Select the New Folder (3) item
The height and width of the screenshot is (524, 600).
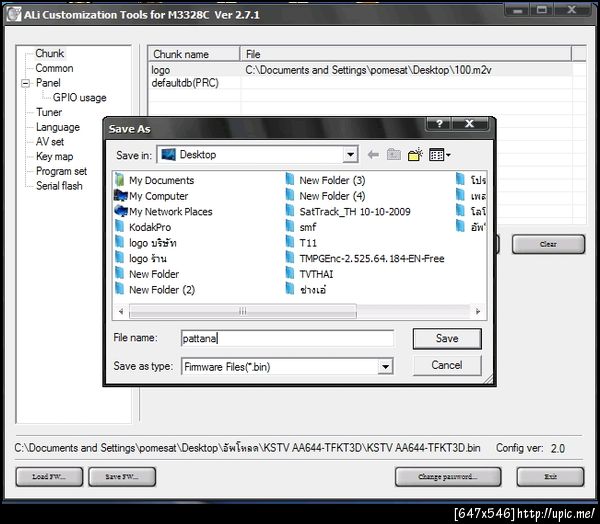tap(325, 180)
